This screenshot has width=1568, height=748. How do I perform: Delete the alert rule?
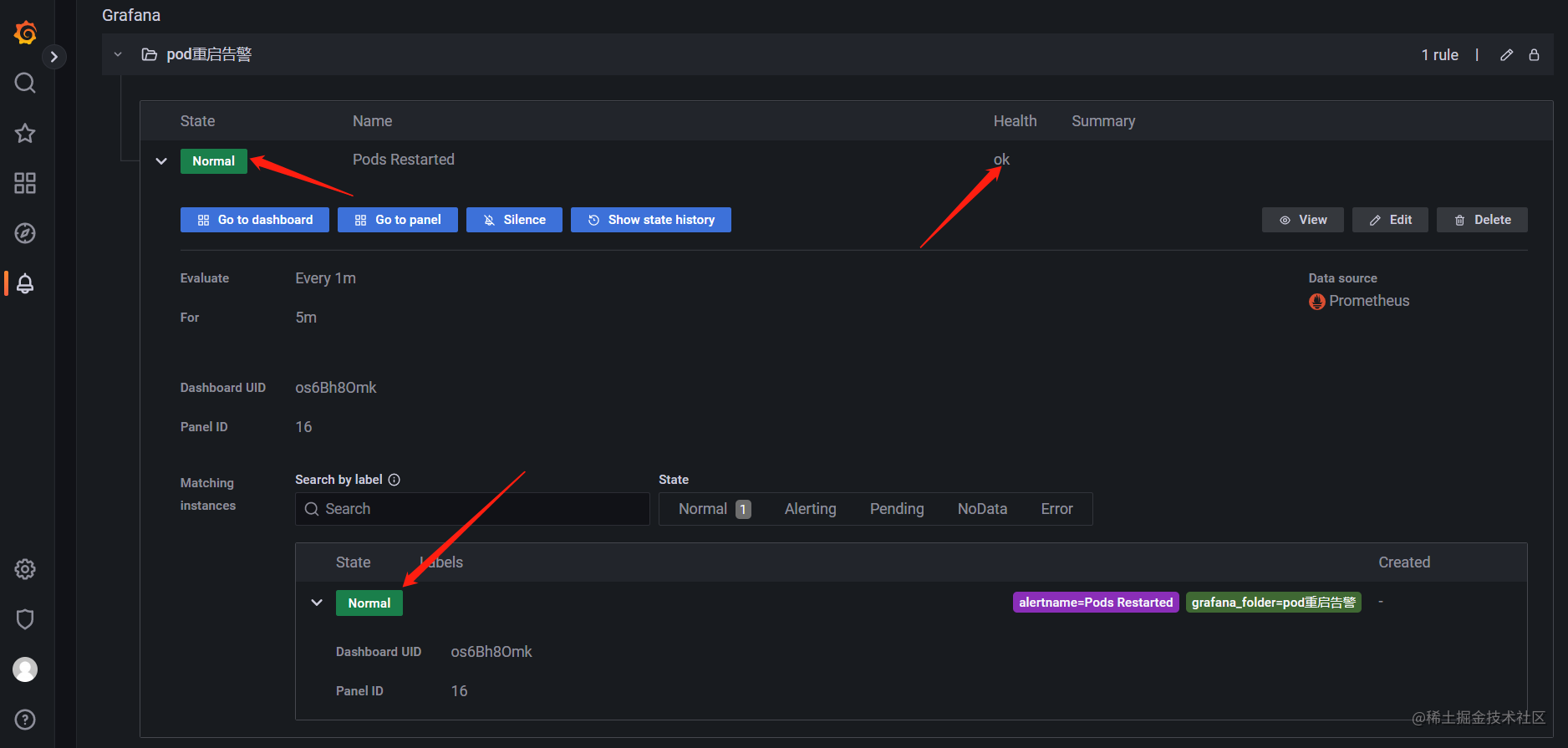[x=1482, y=220]
